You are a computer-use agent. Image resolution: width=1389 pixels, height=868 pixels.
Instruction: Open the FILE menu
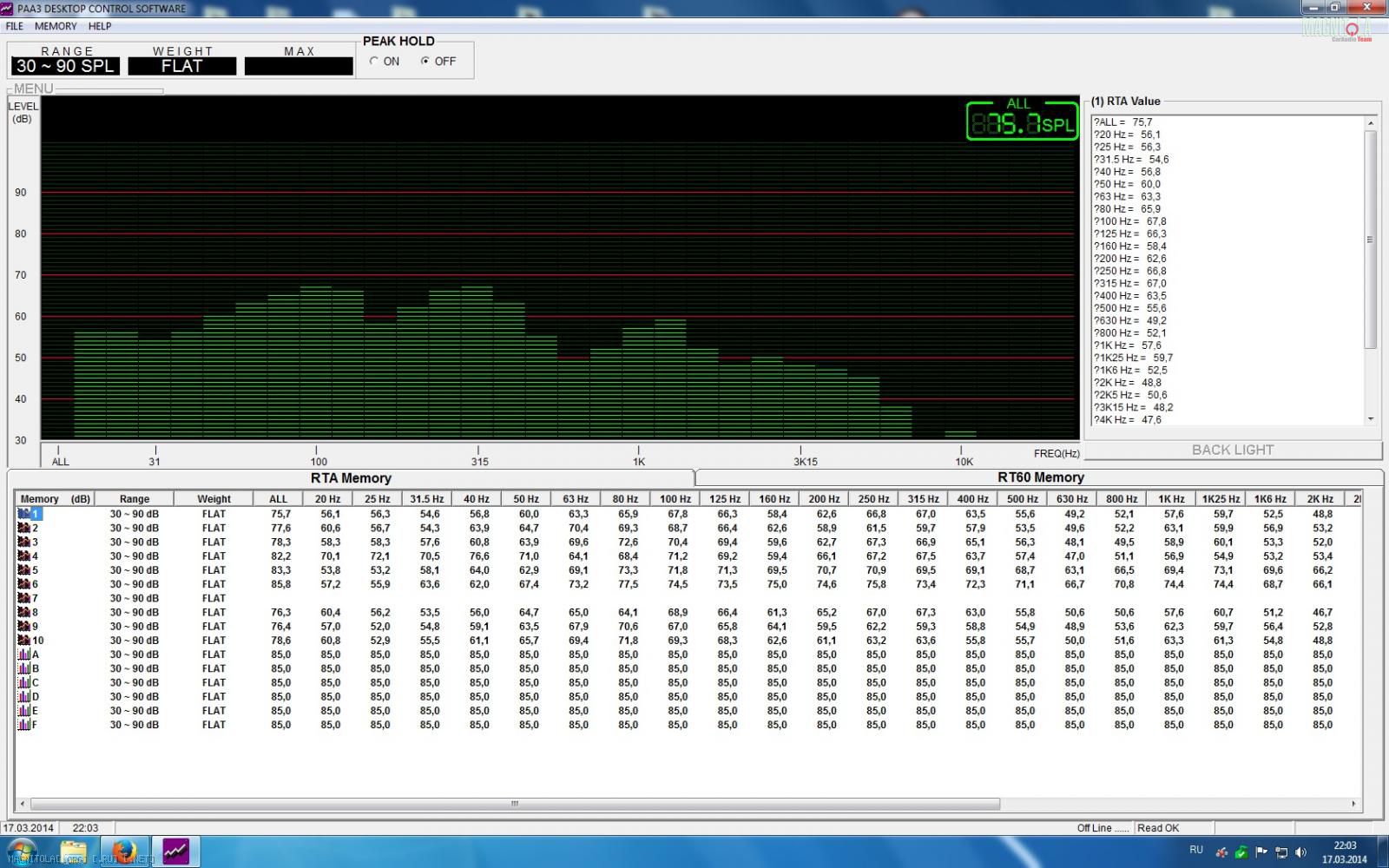tap(15, 26)
